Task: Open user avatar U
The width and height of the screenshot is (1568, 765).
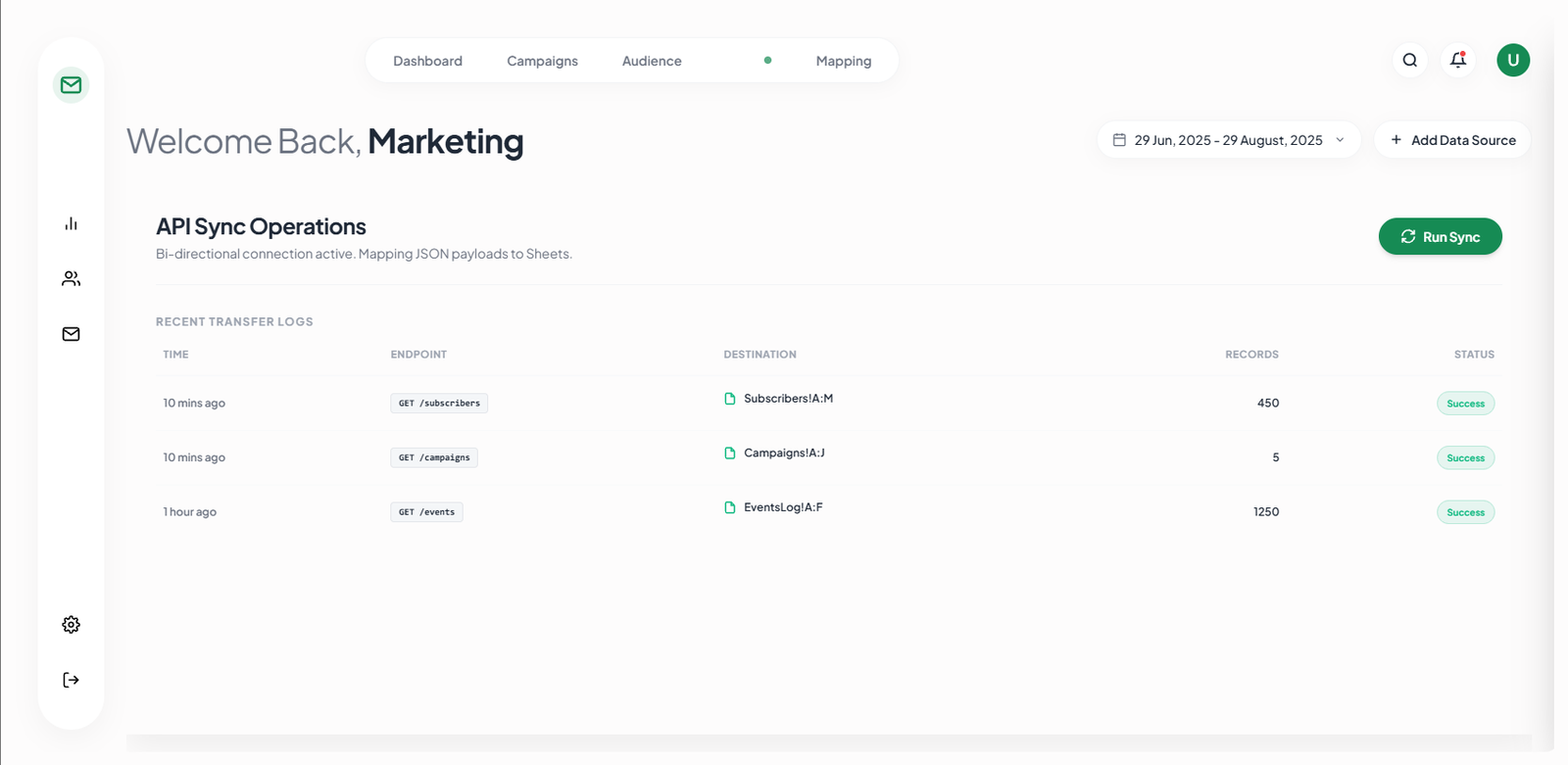Action: [1513, 60]
